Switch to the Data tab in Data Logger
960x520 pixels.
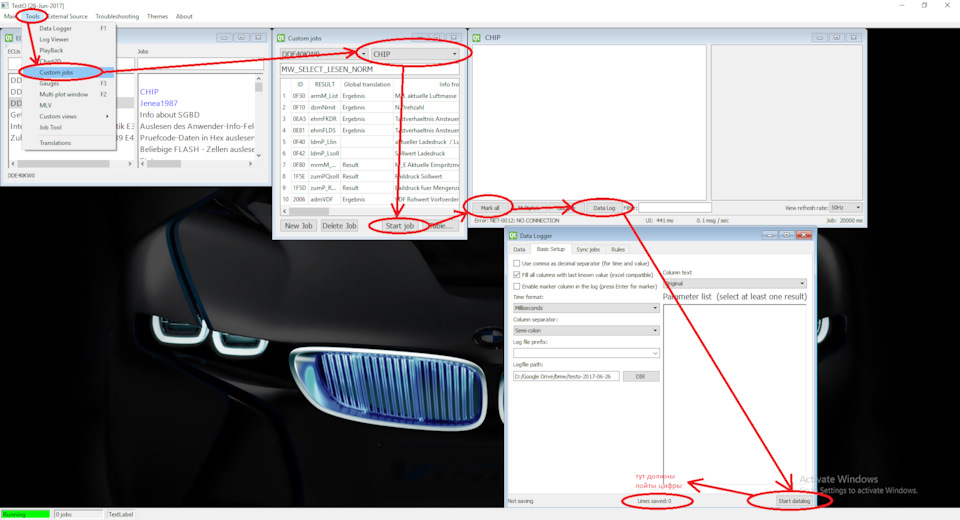click(x=519, y=250)
